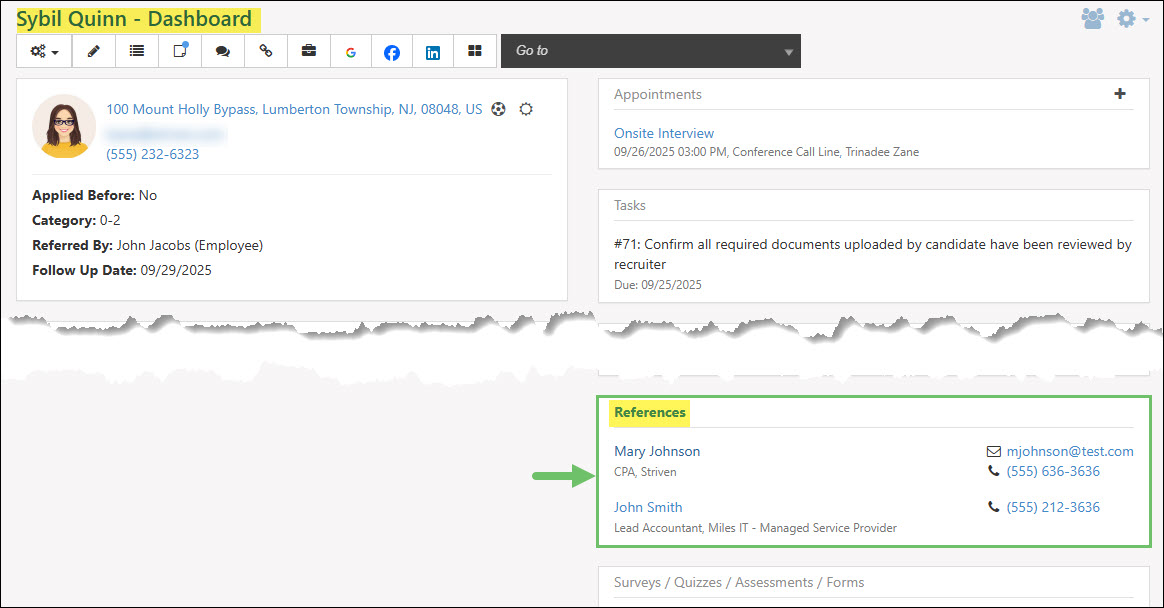The height and width of the screenshot is (608, 1164).
Task: Click the notes icon with blue dot
Action: click(180, 51)
